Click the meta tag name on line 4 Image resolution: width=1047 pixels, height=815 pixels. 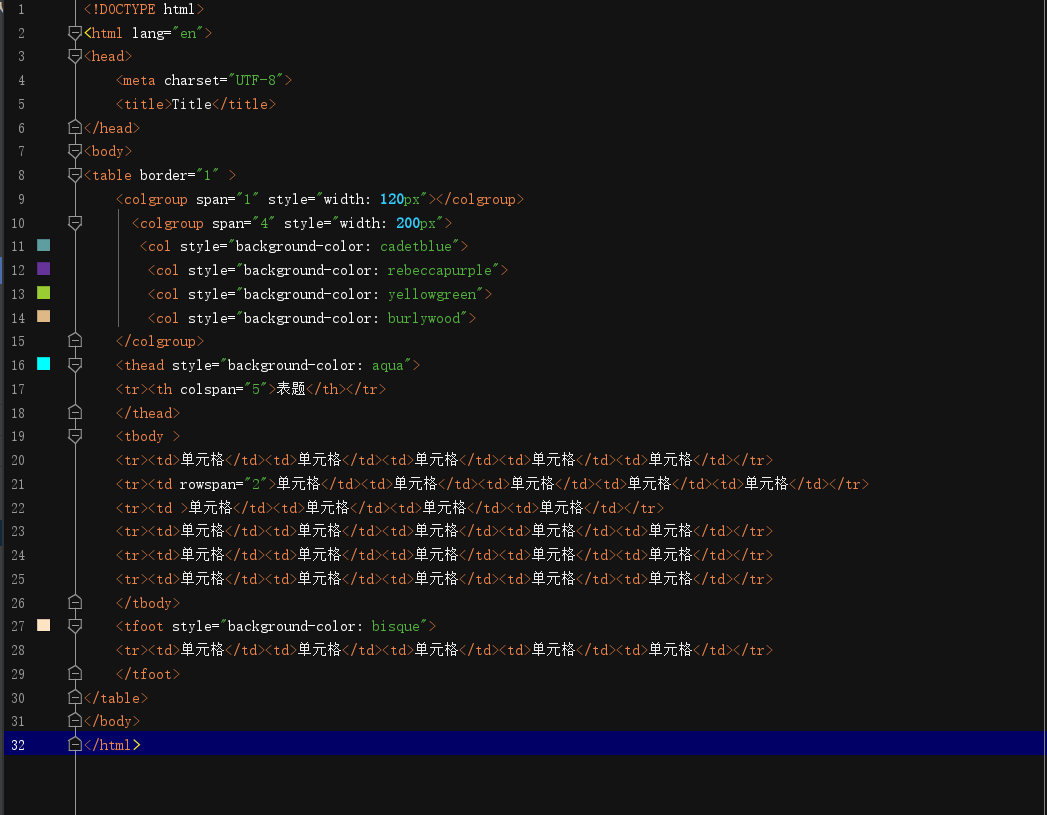point(139,80)
